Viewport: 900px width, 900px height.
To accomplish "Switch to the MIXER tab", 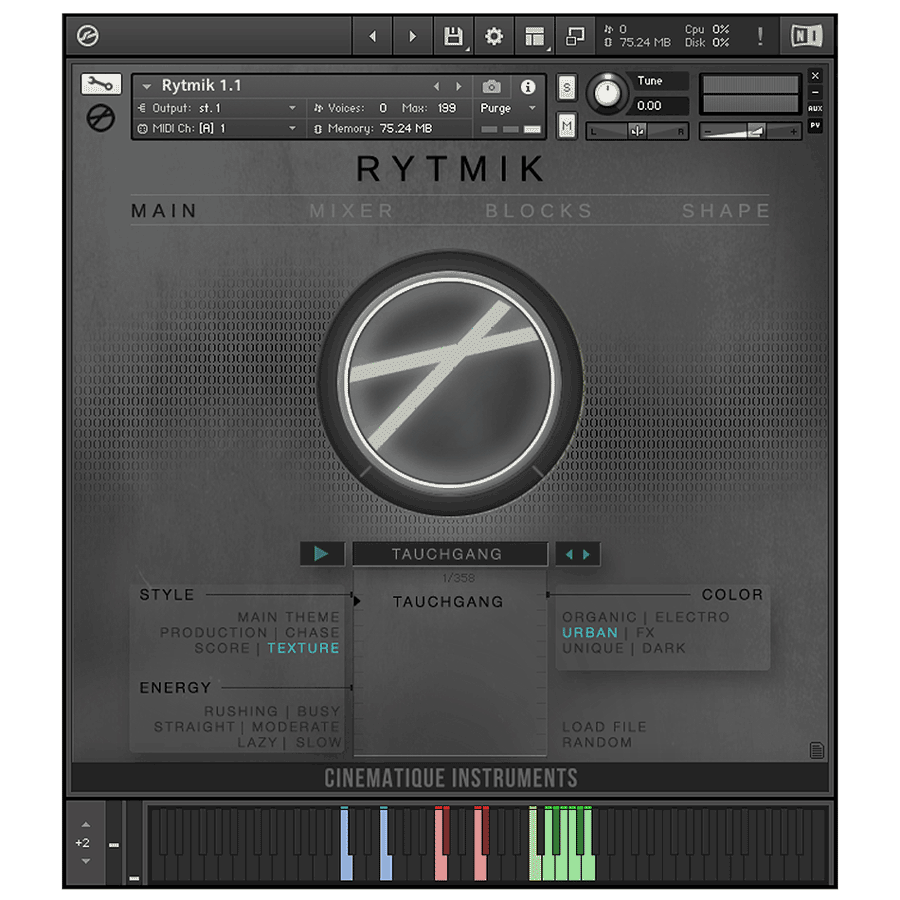I will [351, 211].
